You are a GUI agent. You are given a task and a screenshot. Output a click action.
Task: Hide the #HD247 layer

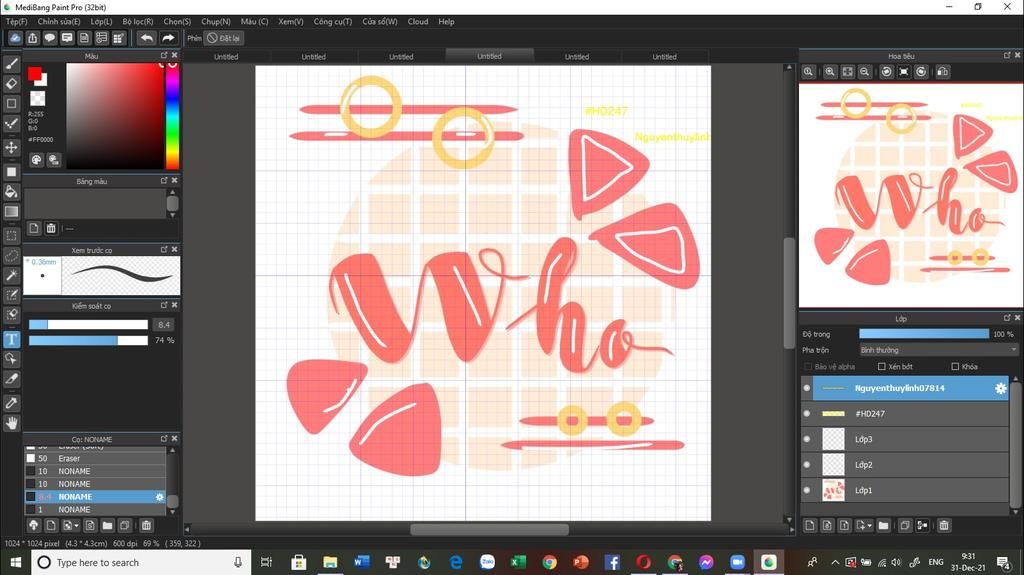807,414
